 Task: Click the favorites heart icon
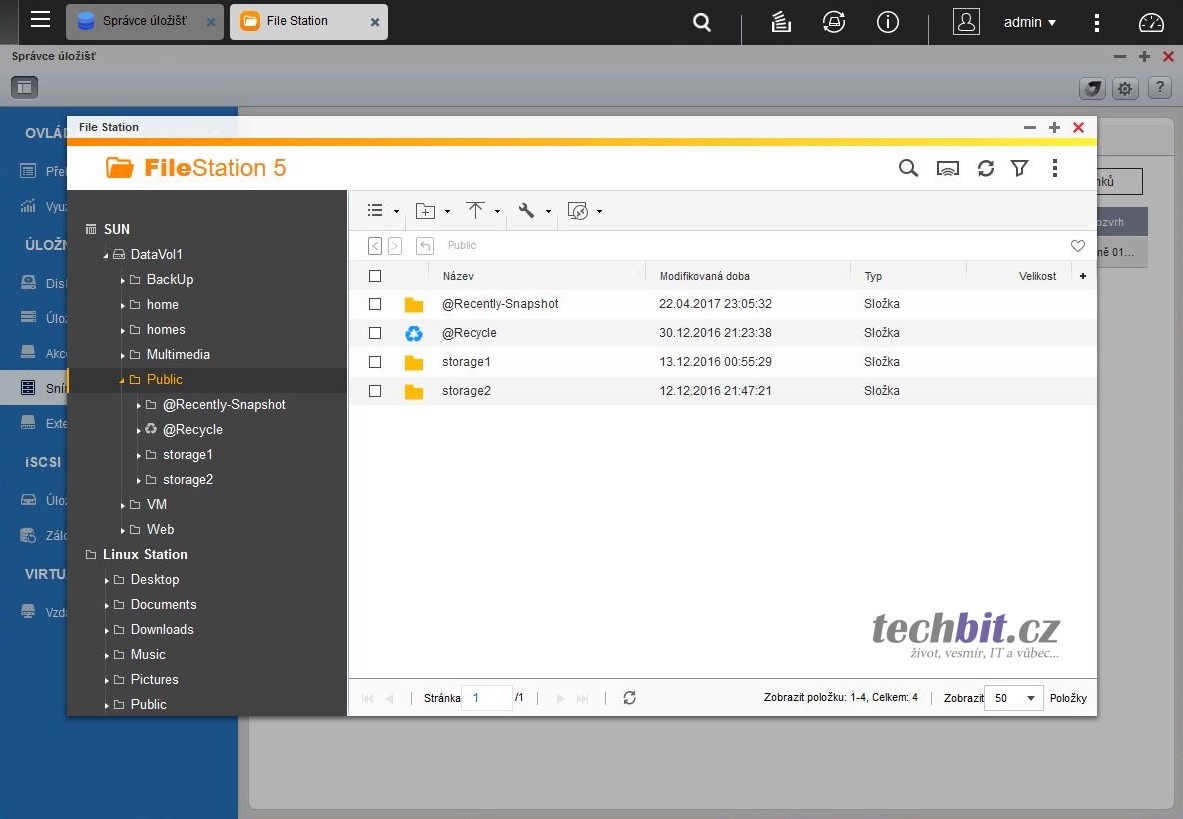1077,246
